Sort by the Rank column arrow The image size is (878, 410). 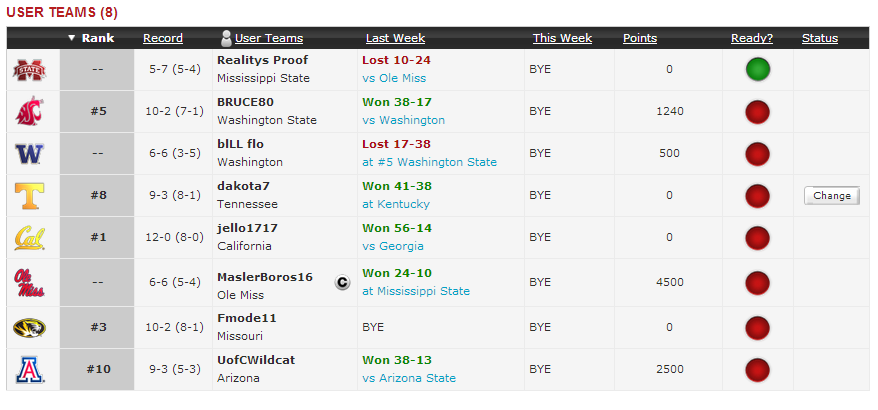click(71, 38)
